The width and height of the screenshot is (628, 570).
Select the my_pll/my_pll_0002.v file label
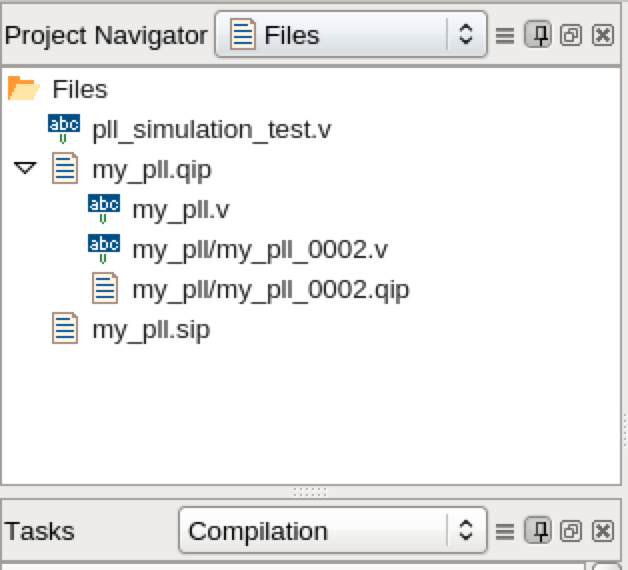point(260,250)
